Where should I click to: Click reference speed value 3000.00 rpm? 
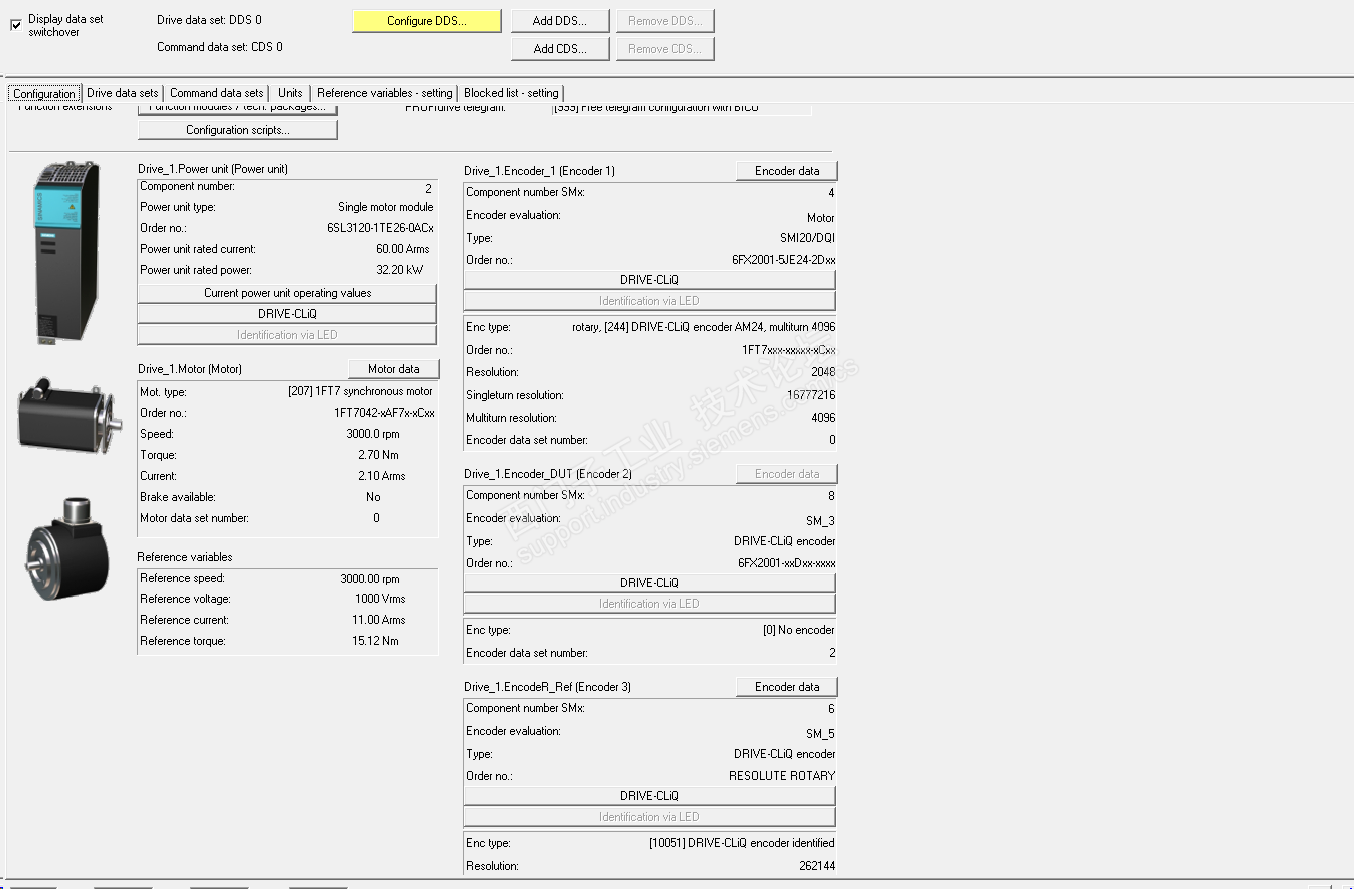click(x=370, y=578)
